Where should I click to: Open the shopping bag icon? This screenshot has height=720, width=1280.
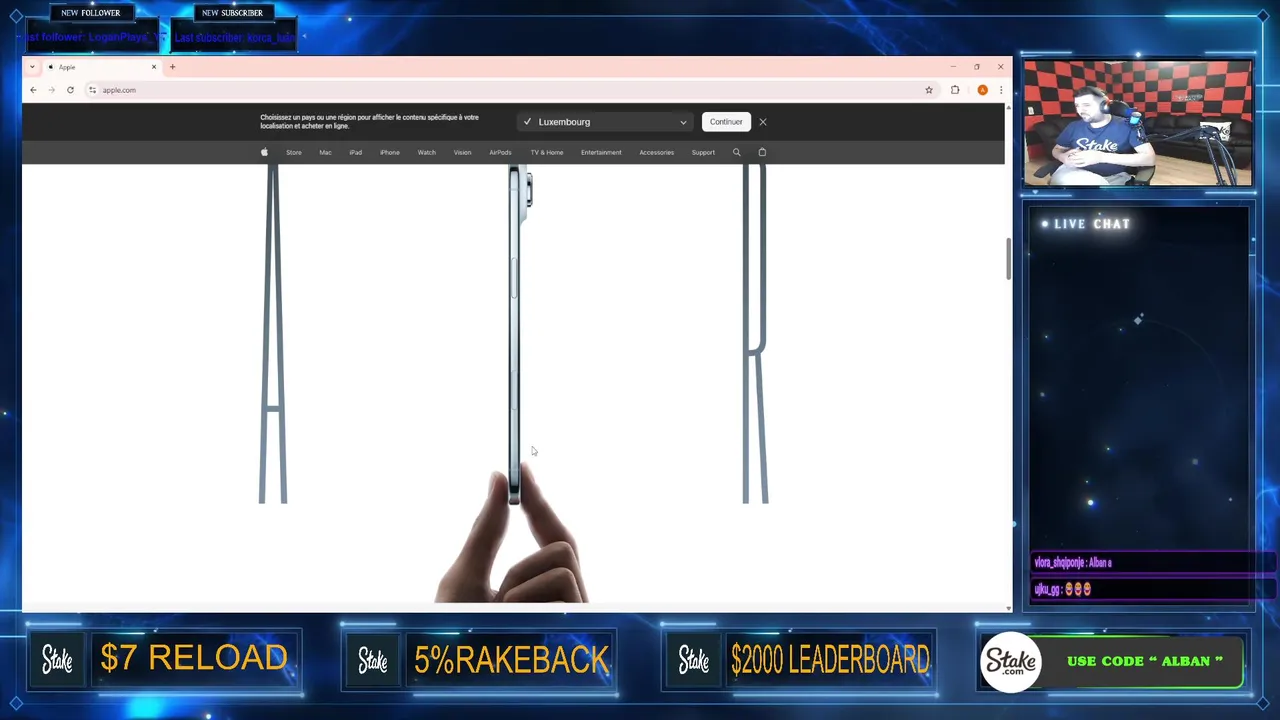pos(762,152)
